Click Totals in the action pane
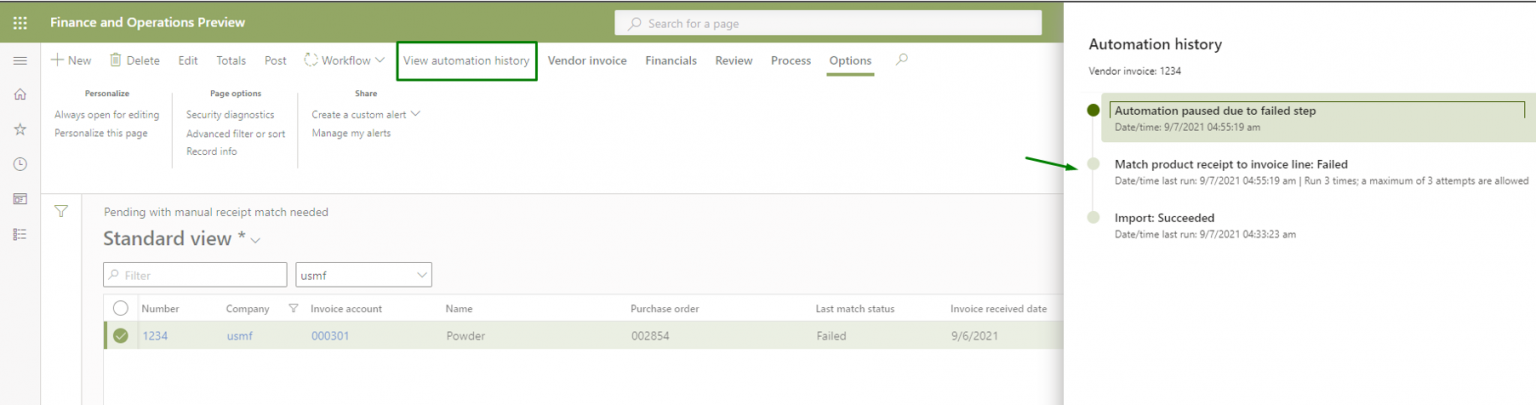The height and width of the screenshot is (405, 1536). (x=231, y=61)
